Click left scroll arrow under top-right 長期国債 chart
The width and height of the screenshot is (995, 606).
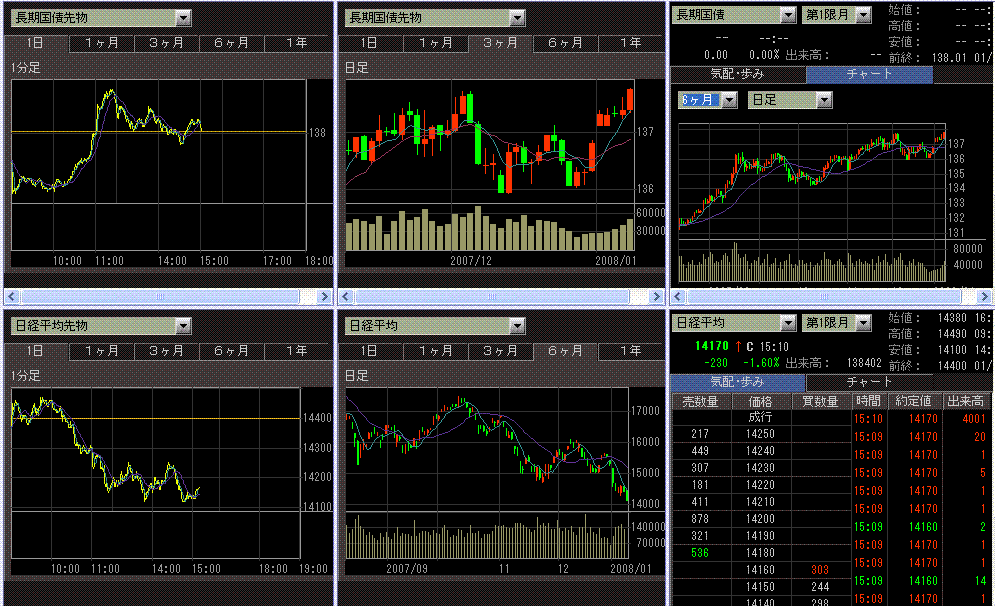coord(677,297)
